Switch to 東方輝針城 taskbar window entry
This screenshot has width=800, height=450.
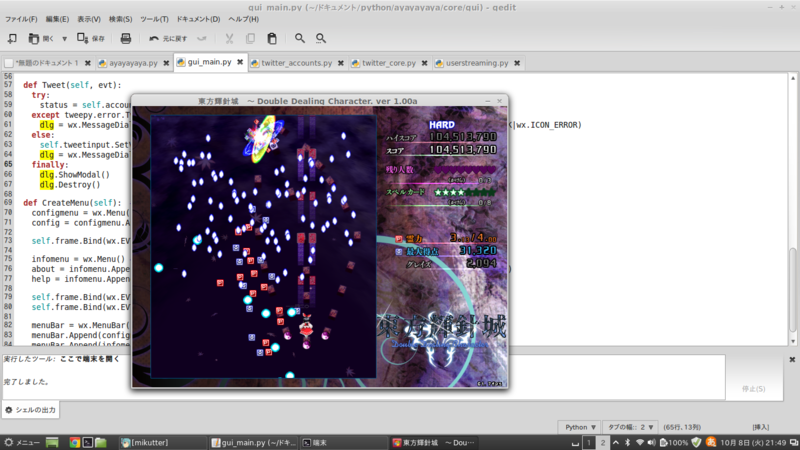coord(434,442)
